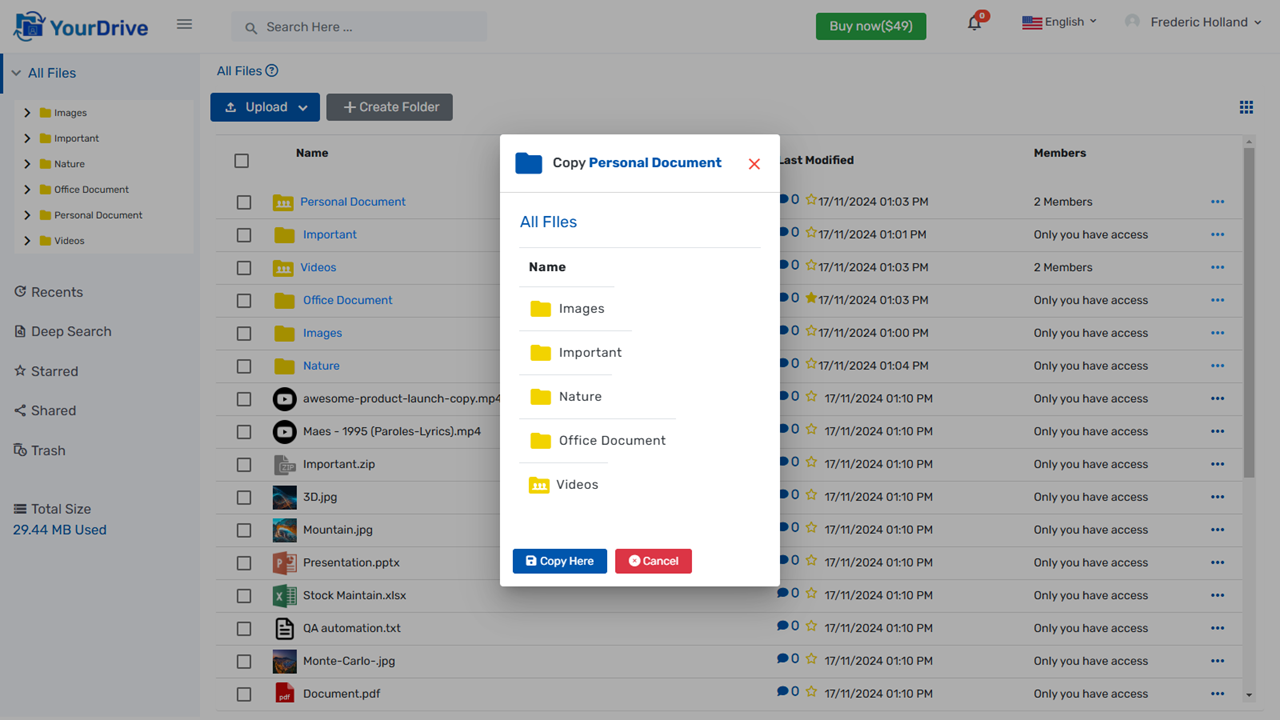This screenshot has height=720, width=1280.
Task: Open the Starred section
Action: tap(54, 371)
